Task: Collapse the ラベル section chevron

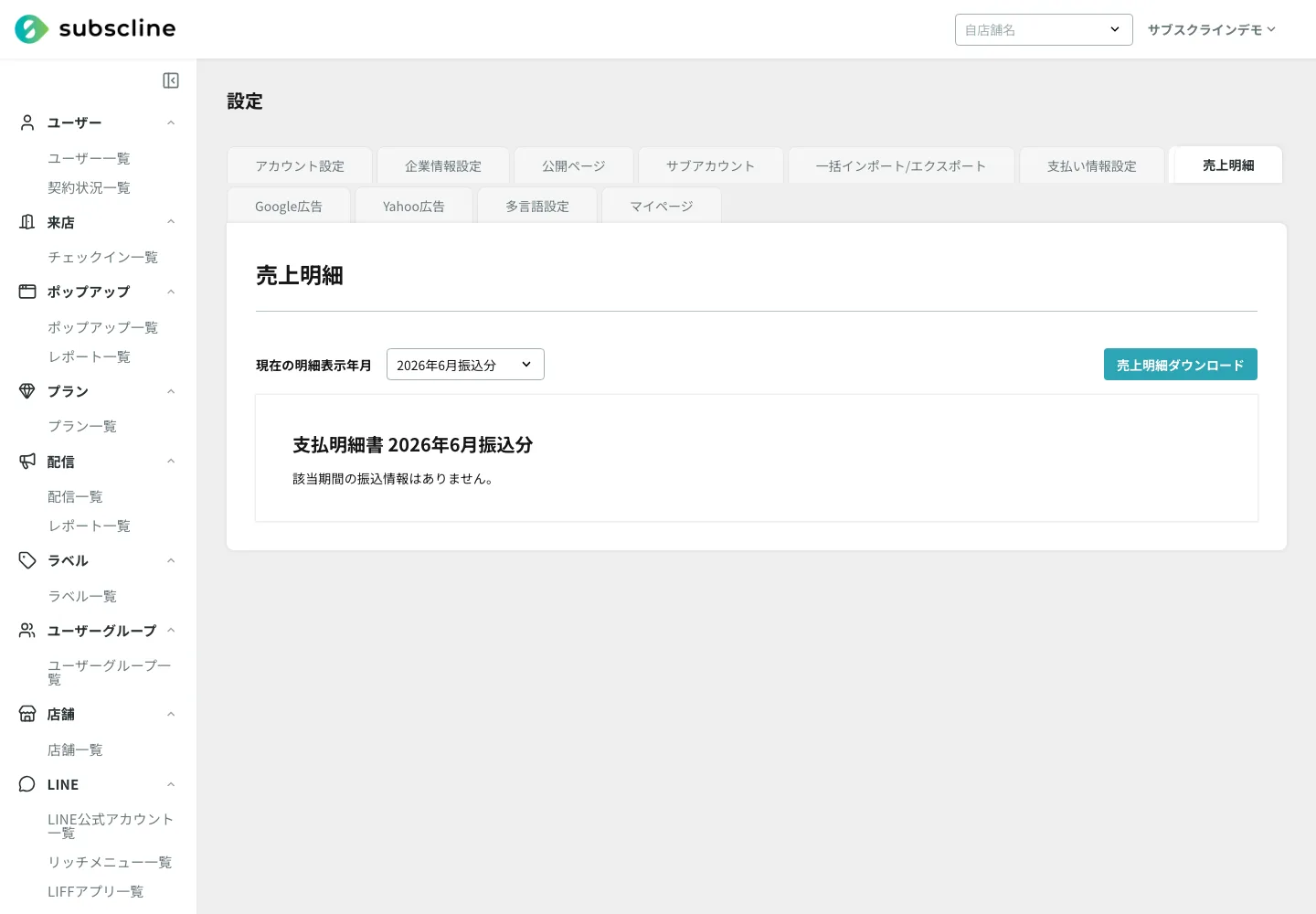Action: pyautogui.click(x=171, y=560)
